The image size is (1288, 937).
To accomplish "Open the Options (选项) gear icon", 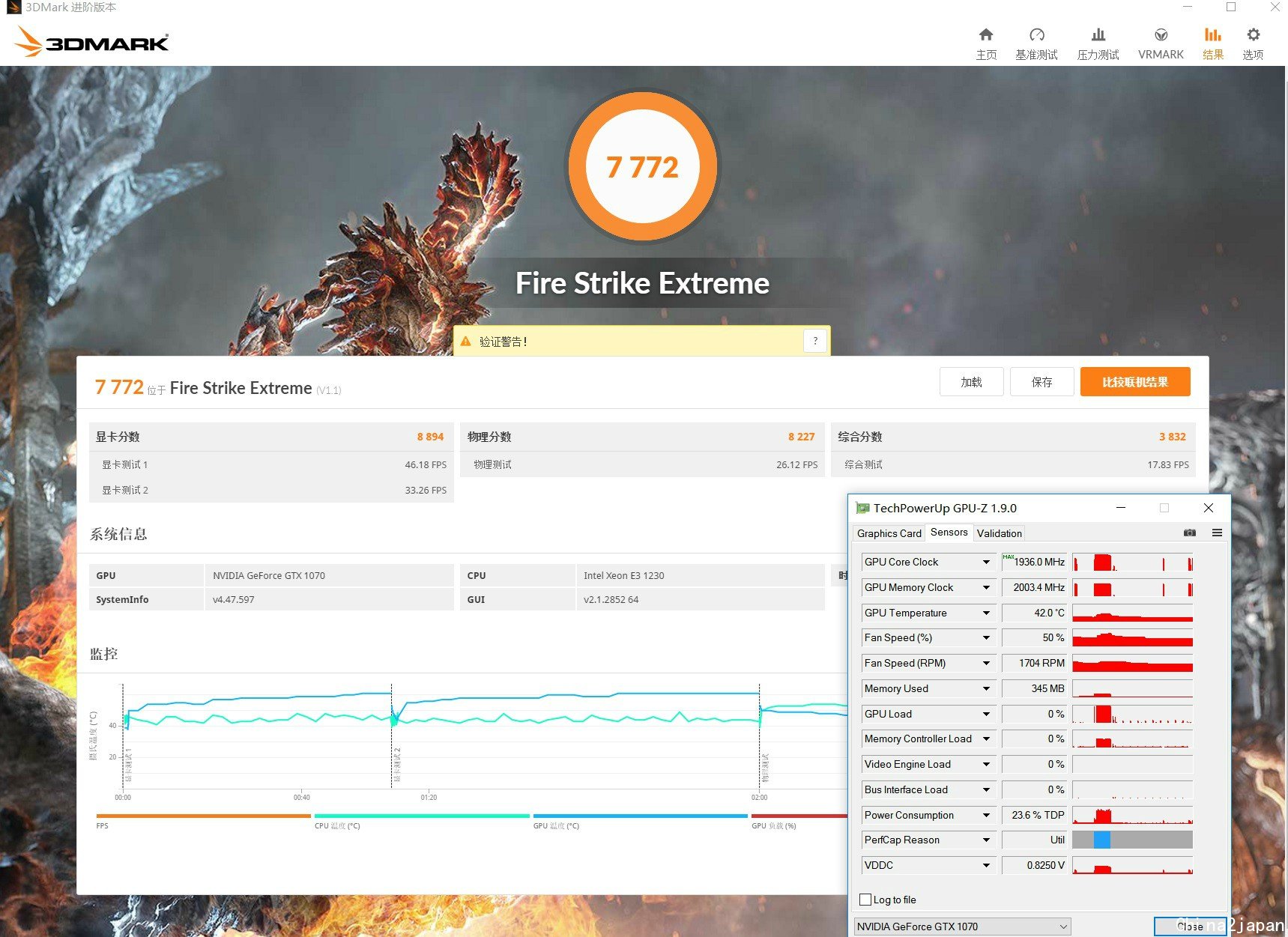I will click(x=1253, y=34).
